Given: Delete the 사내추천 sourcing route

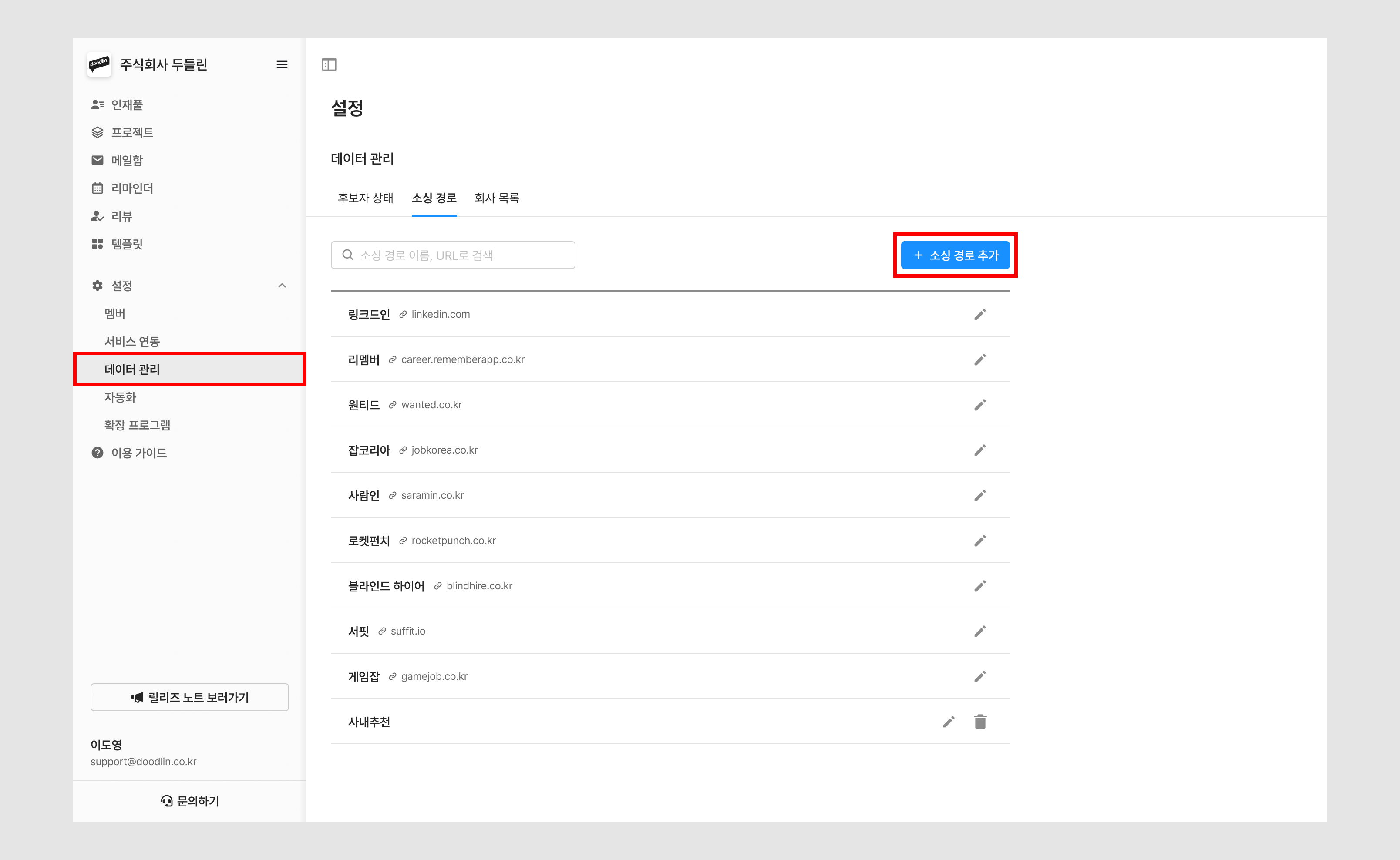Looking at the screenshot, I should click(x=979, y=722).
